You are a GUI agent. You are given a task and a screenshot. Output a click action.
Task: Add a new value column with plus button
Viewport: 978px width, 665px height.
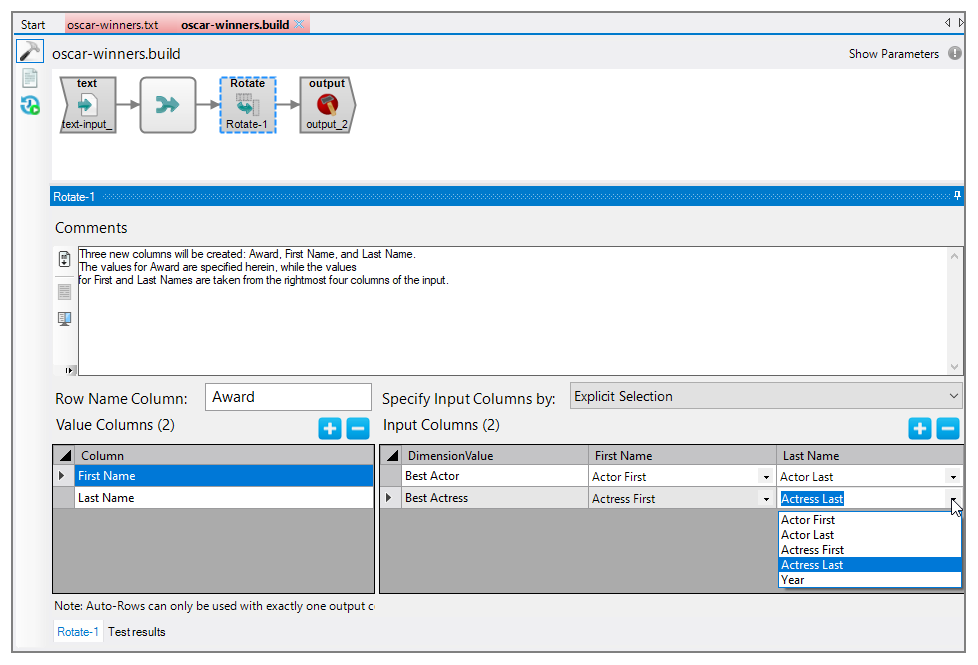pos(330,429)
